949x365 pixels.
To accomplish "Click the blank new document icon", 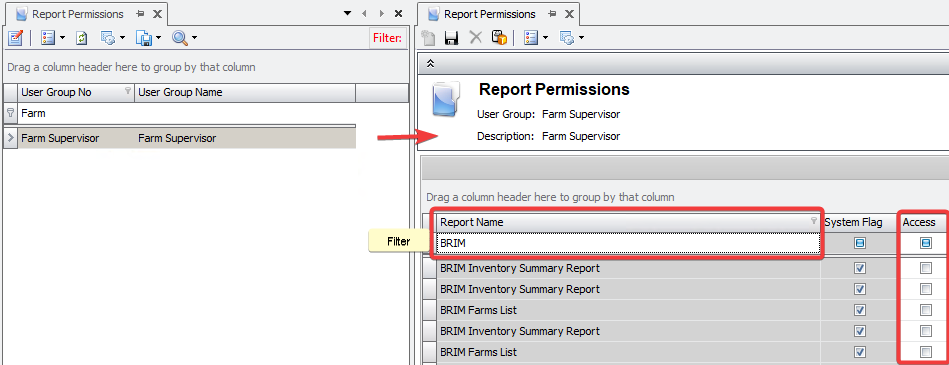I will 429,38.
